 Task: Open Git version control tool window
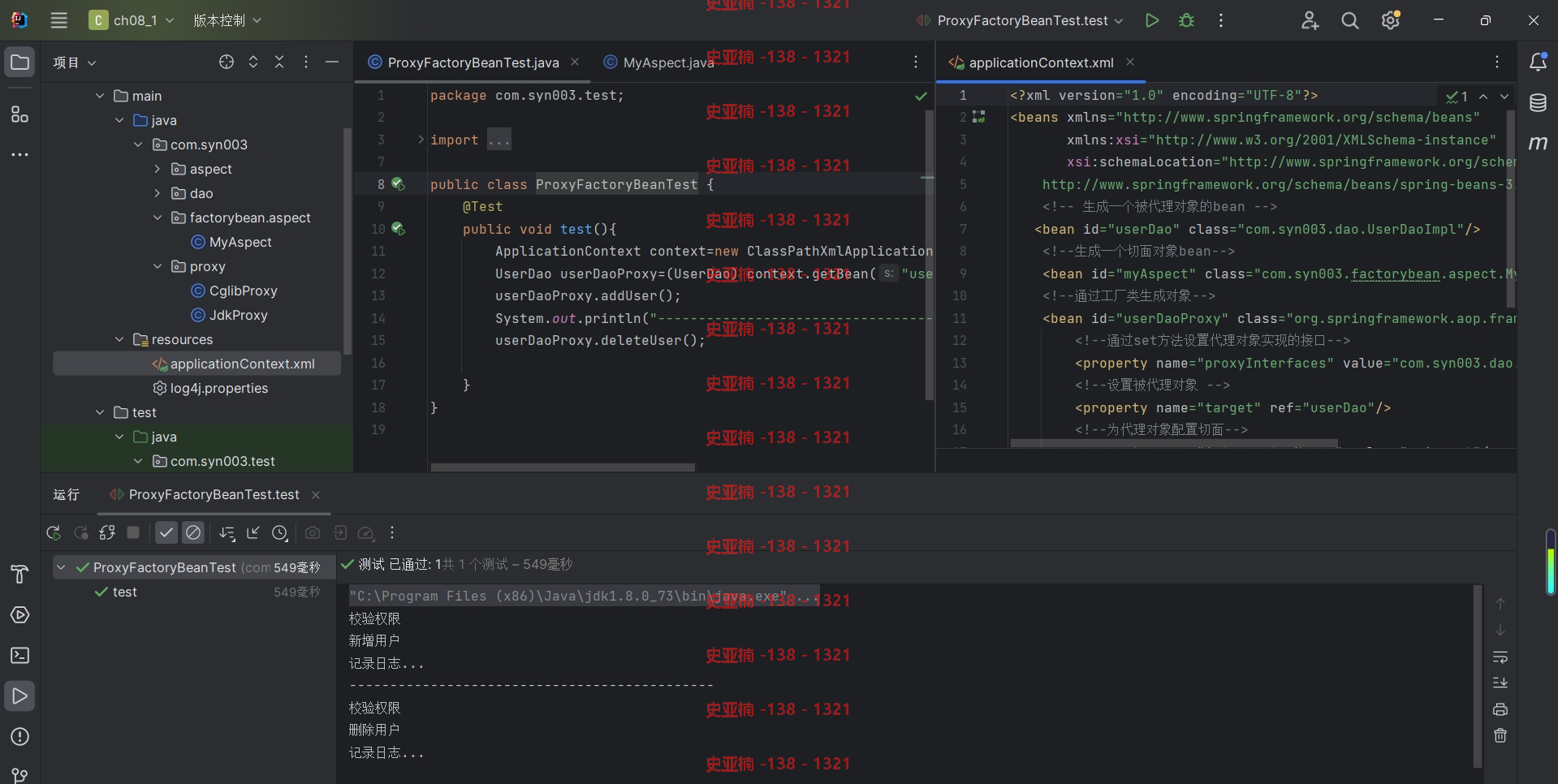20,775
